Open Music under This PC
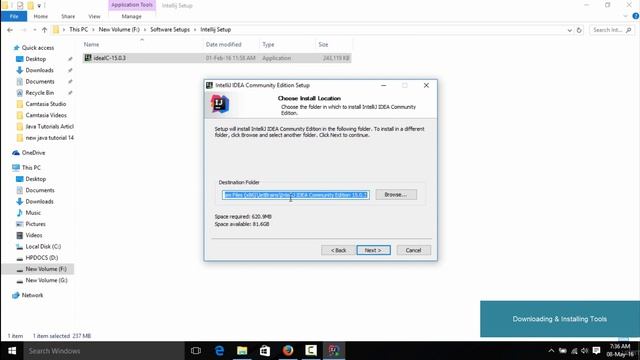 [x=33, y=213]
